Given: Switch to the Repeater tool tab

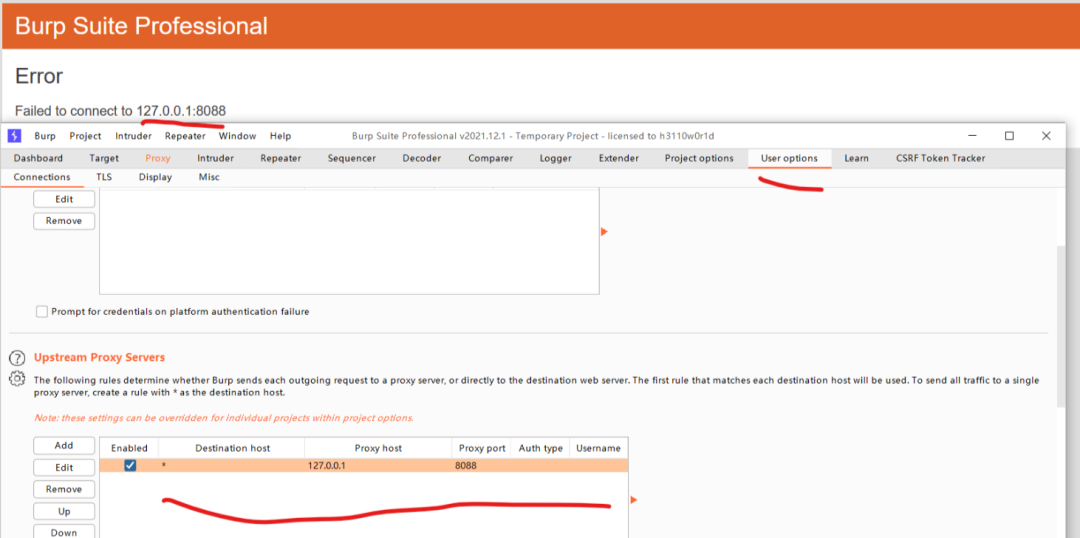Looking at the screenshot, I should click(x=280, y=158).
